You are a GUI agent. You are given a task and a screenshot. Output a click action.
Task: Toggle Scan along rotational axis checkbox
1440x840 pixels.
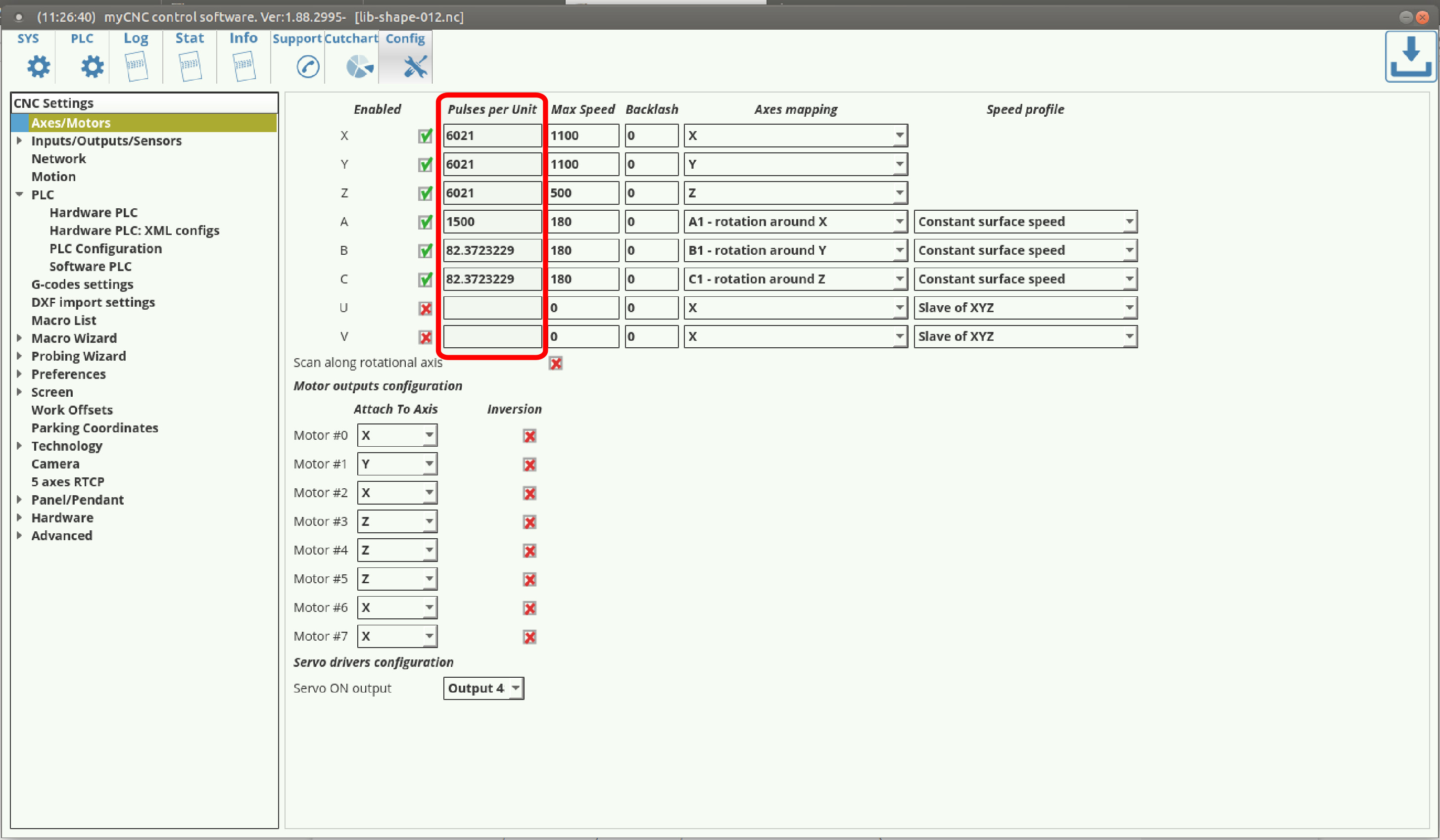(x=555, y=364)
